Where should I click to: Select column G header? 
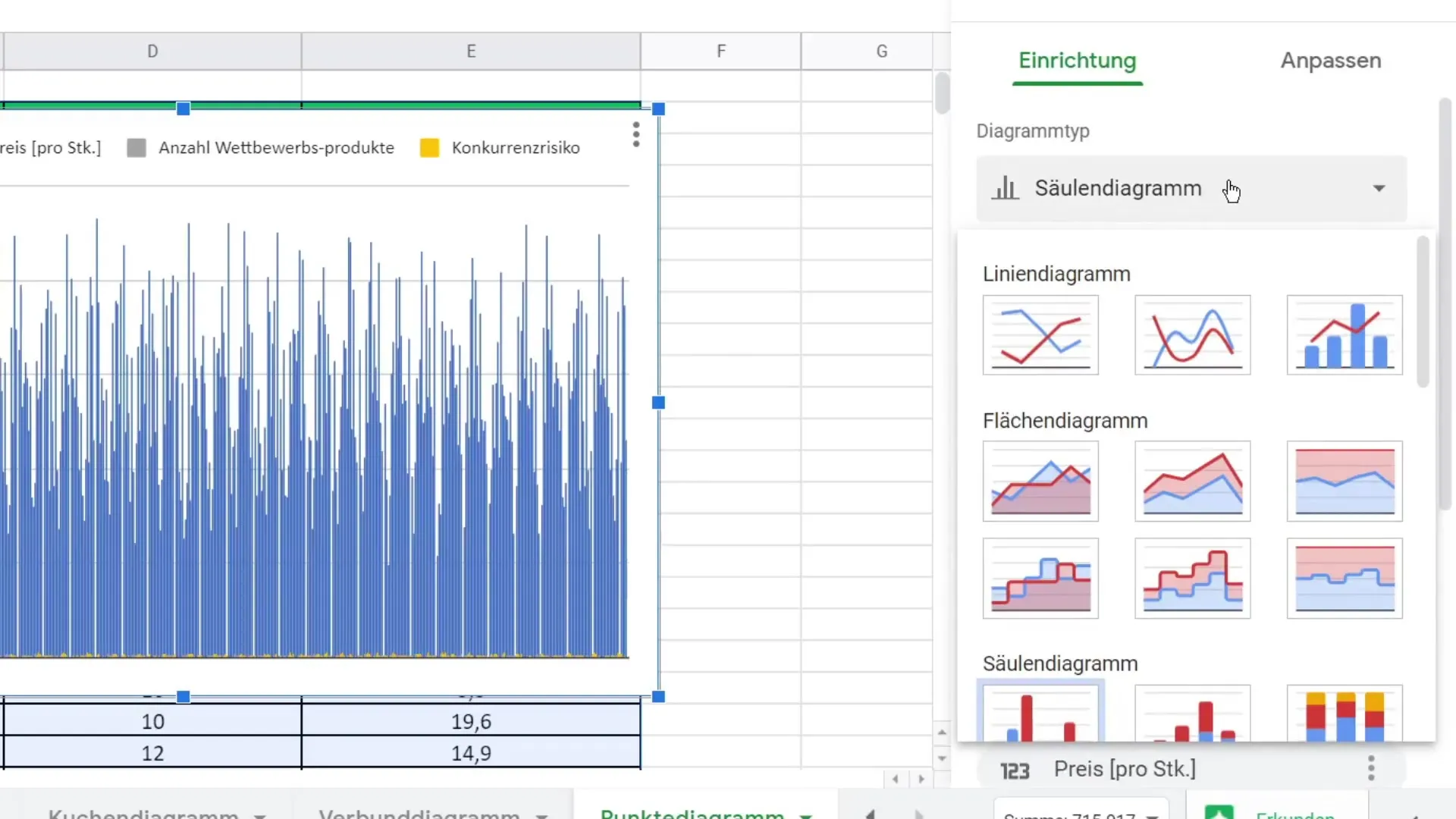click(x=881, y=52)
